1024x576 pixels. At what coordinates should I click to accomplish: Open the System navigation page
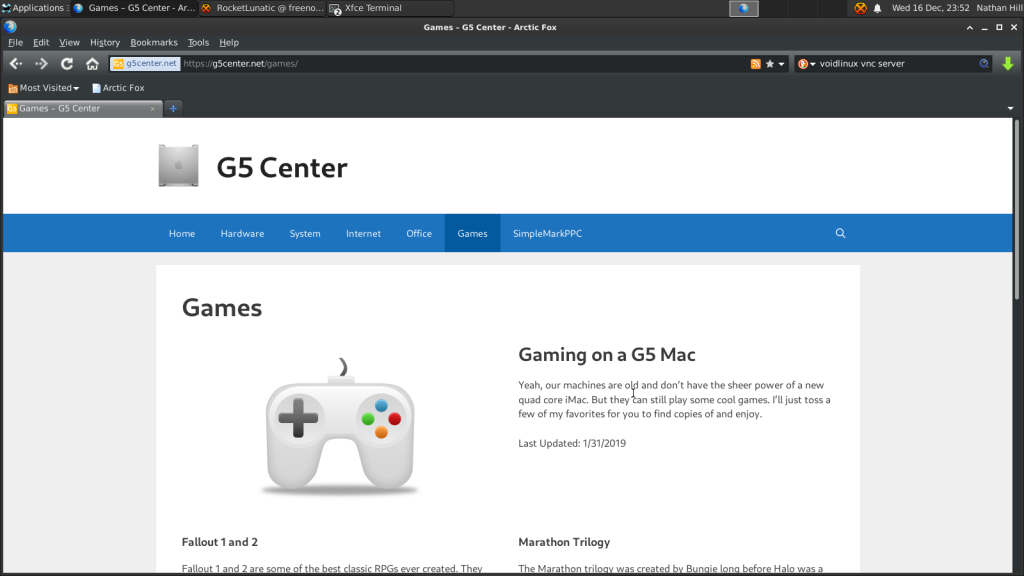coord(305,233)
